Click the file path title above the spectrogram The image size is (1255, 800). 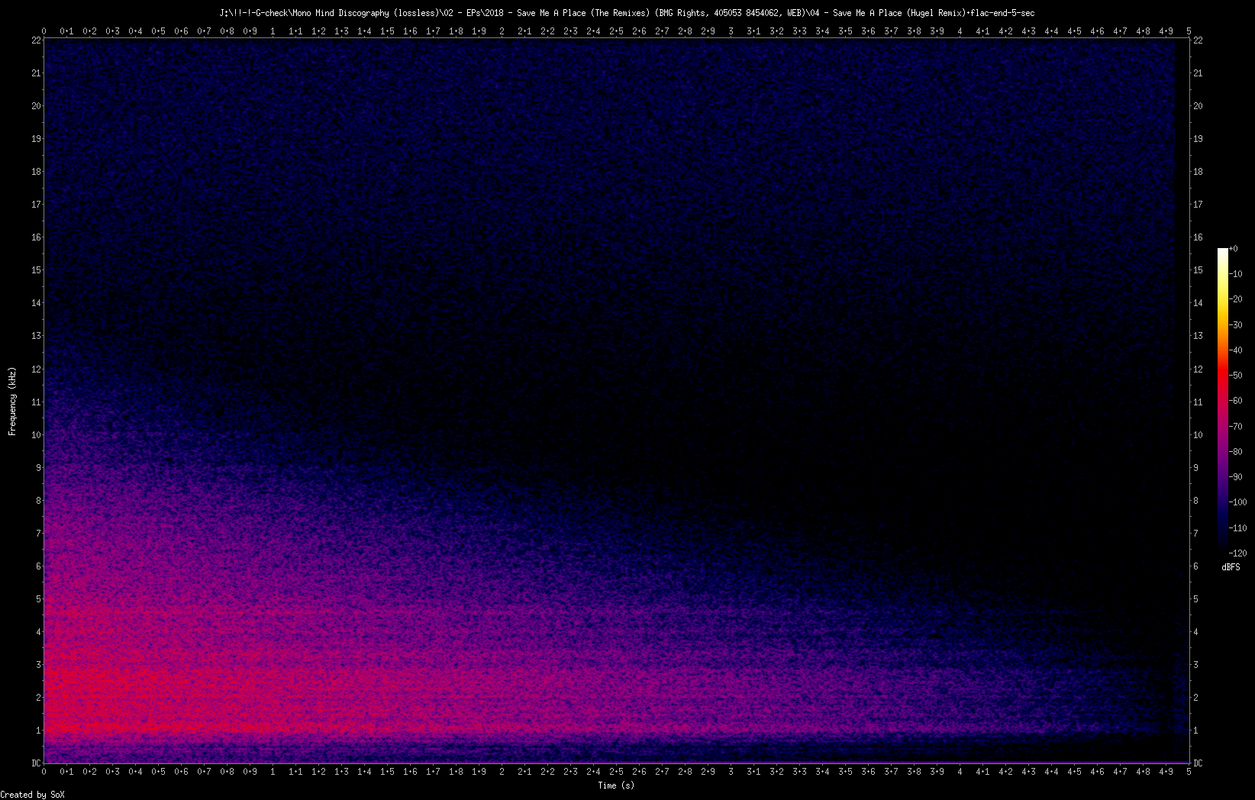click(x=627, y=12)
